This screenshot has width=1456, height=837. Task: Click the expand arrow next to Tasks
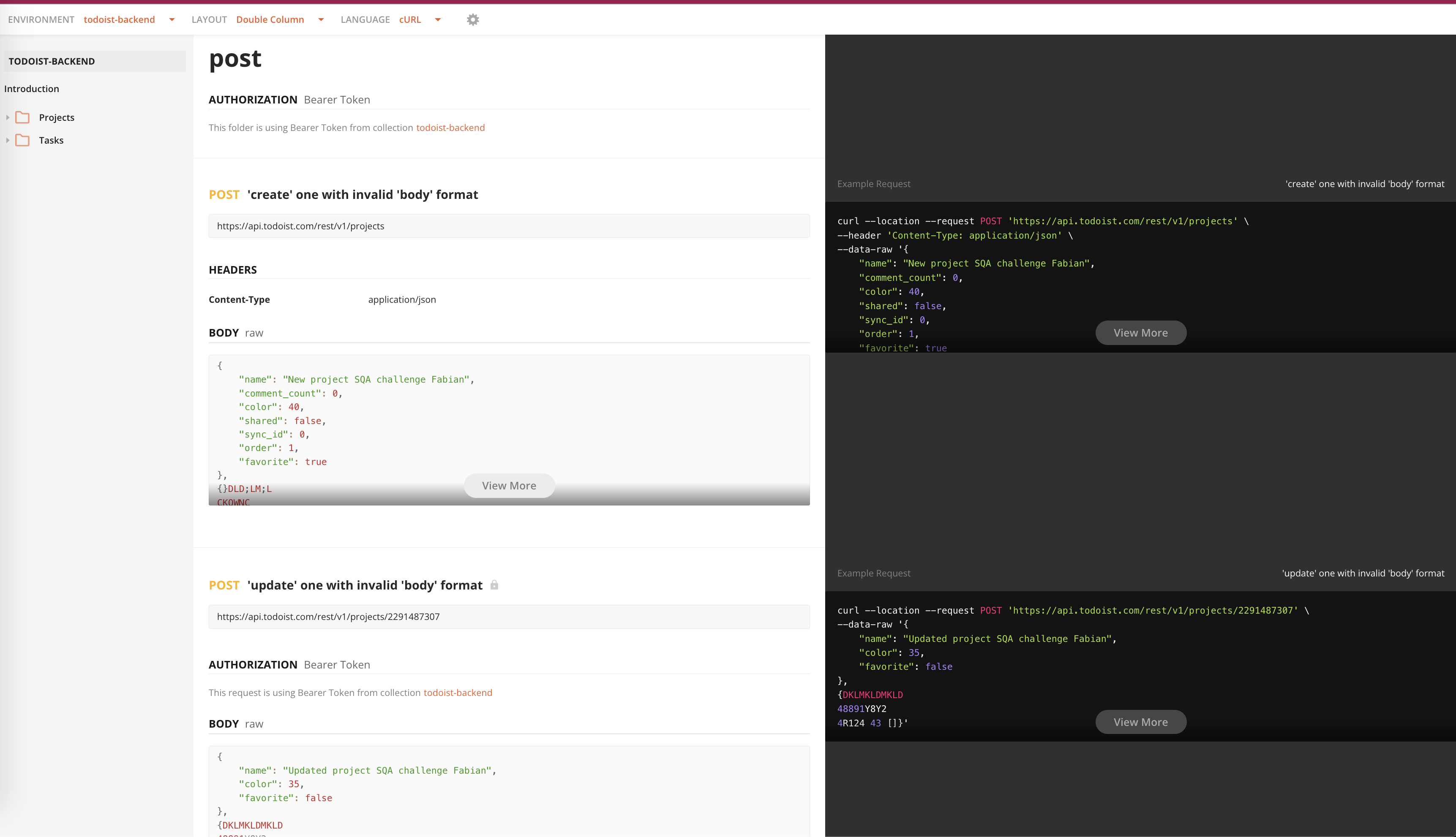8,140
